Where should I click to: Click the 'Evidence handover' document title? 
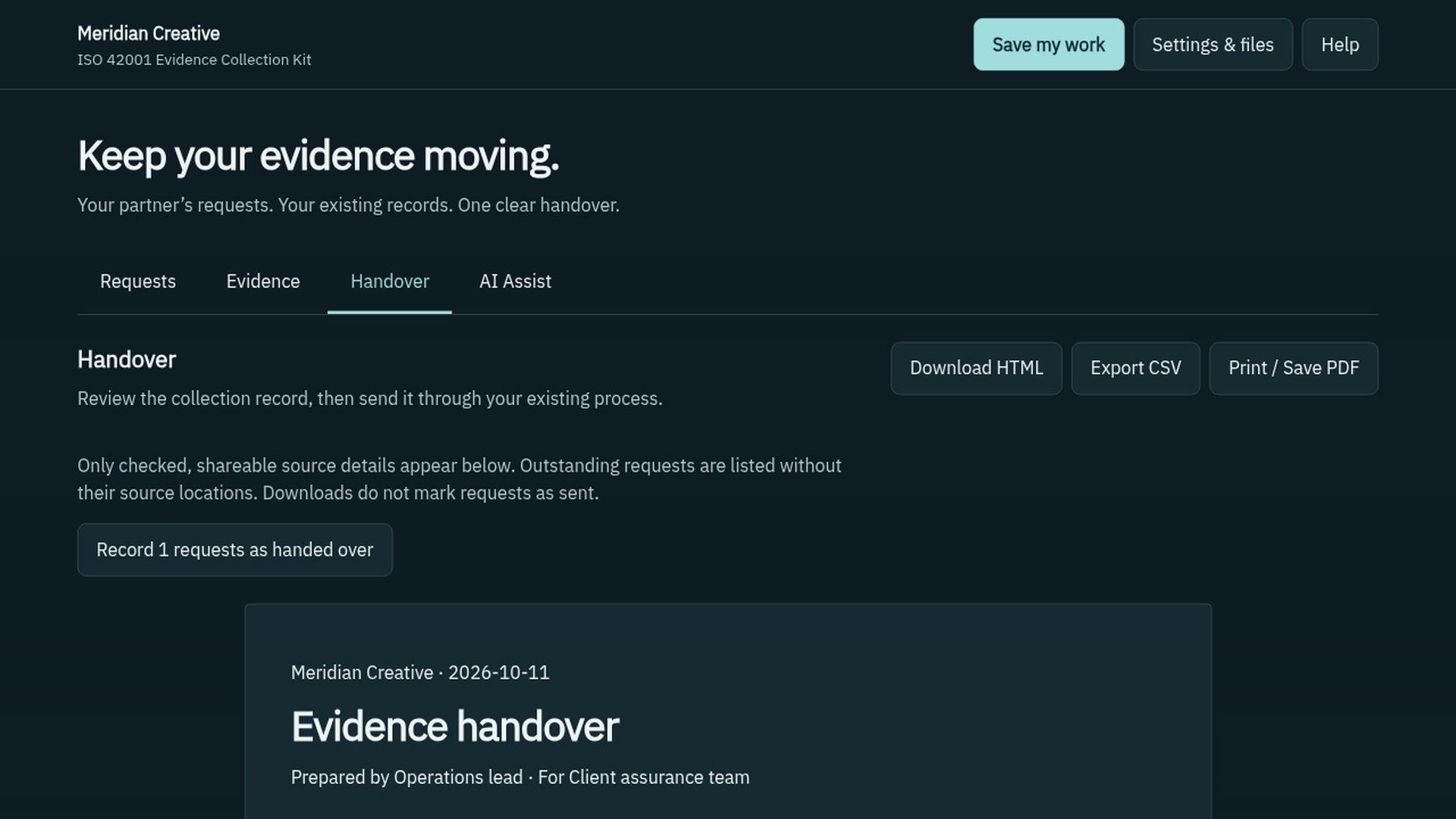[455, 726]
